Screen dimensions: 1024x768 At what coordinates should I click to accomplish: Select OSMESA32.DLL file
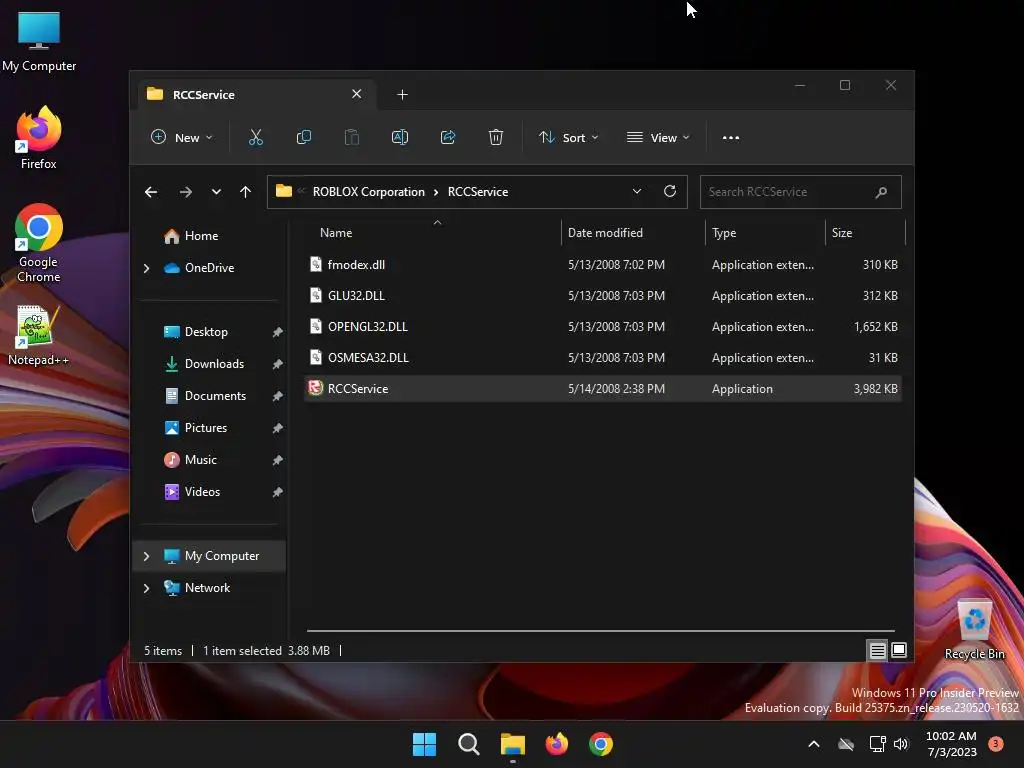[603, 358]
